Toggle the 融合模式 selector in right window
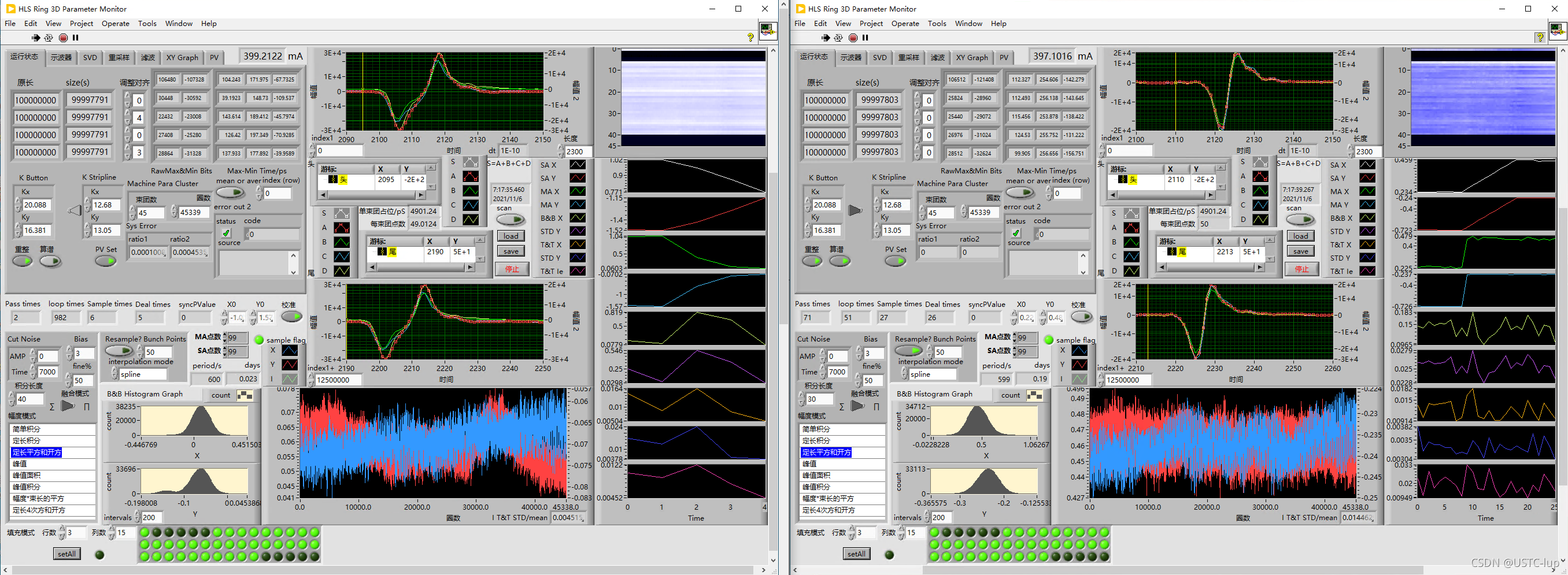The image size is (1568, 575). (x=857, y=406)
